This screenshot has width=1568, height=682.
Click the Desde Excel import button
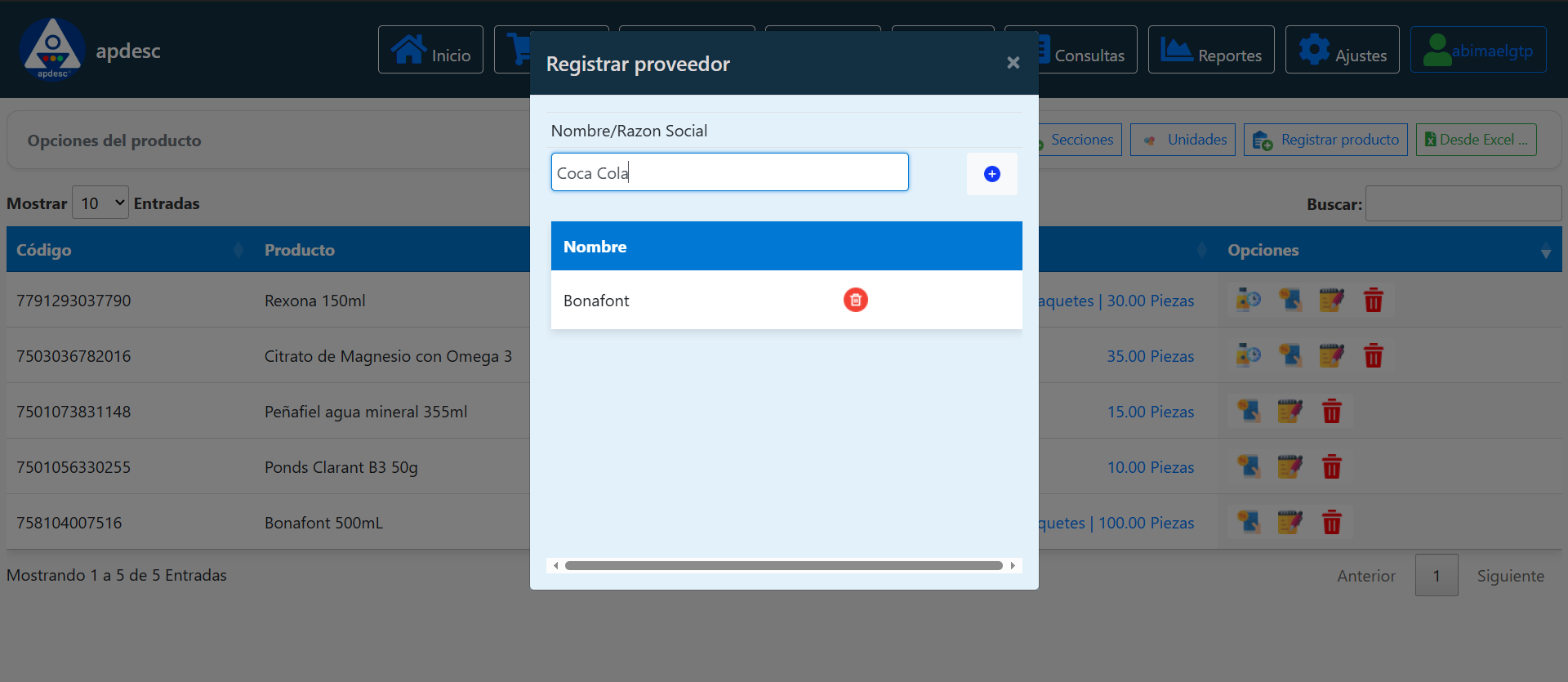click(1476, 140)
